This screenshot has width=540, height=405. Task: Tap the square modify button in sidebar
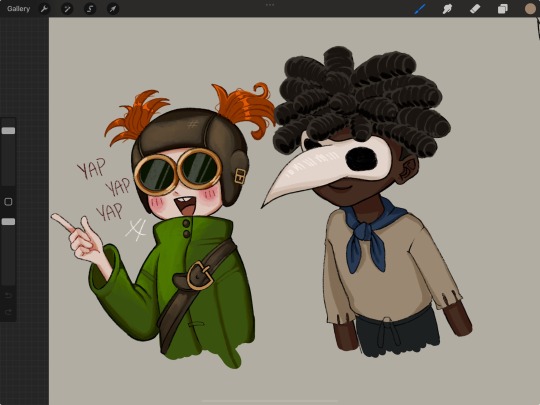tap(8, 201)
